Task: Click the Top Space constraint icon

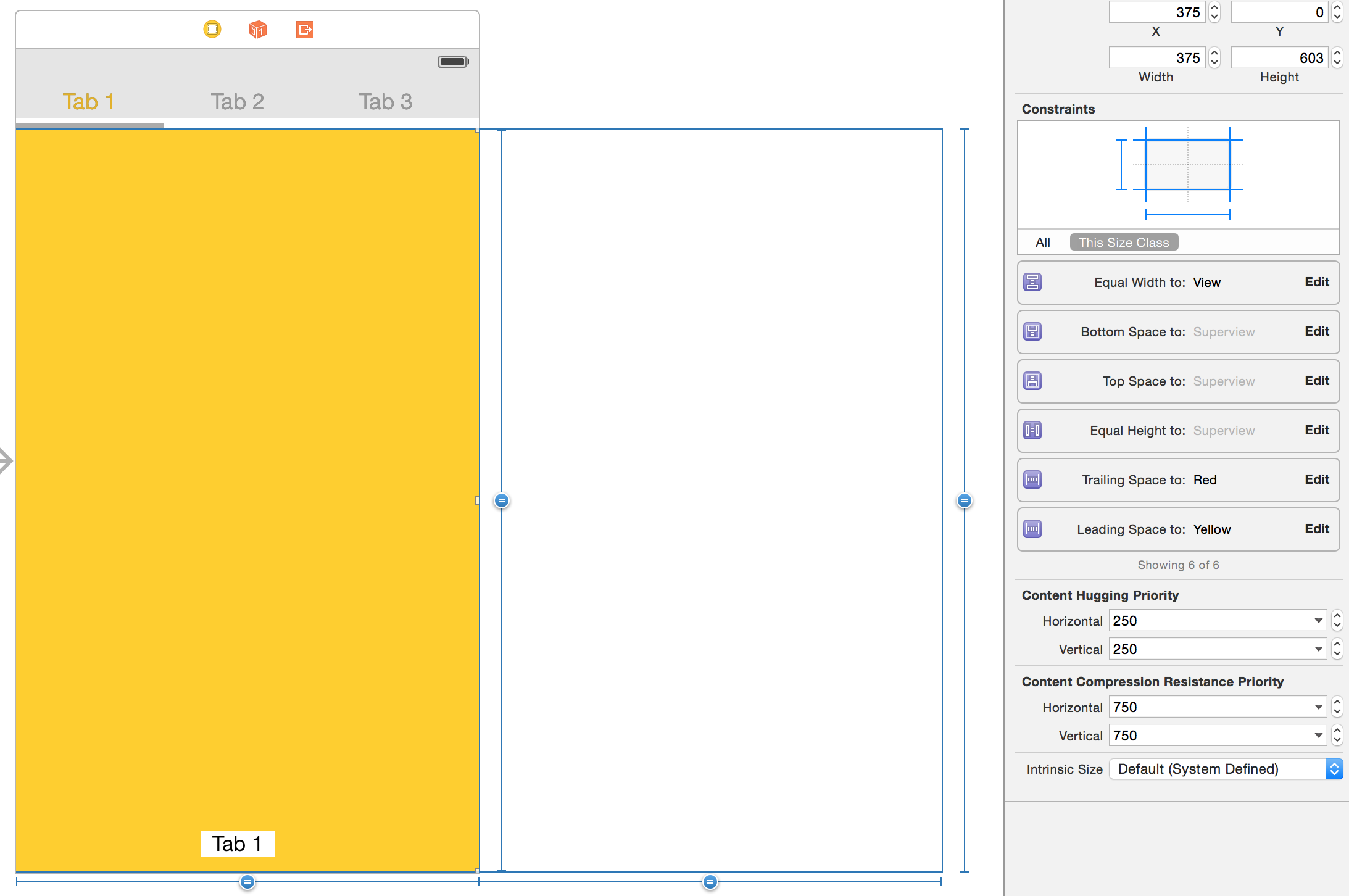Action: [1032, 381]
